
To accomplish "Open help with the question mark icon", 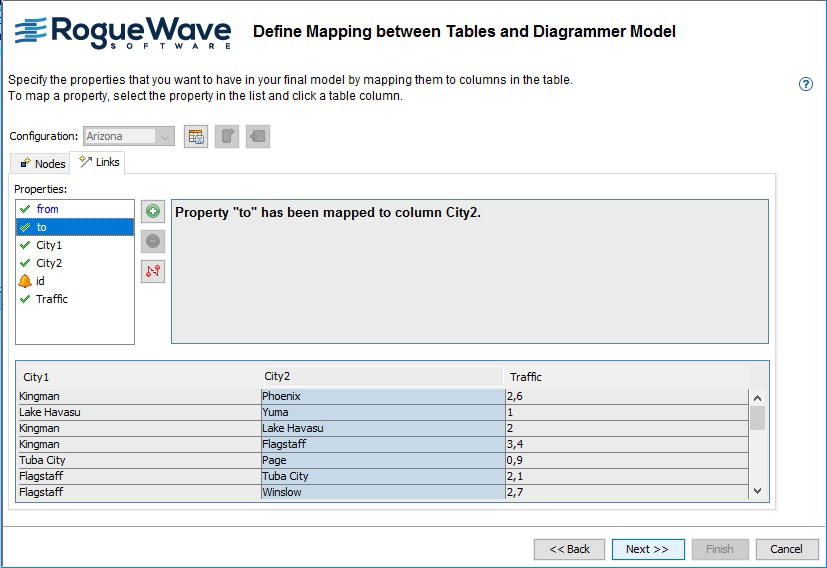I will (806, 85).
